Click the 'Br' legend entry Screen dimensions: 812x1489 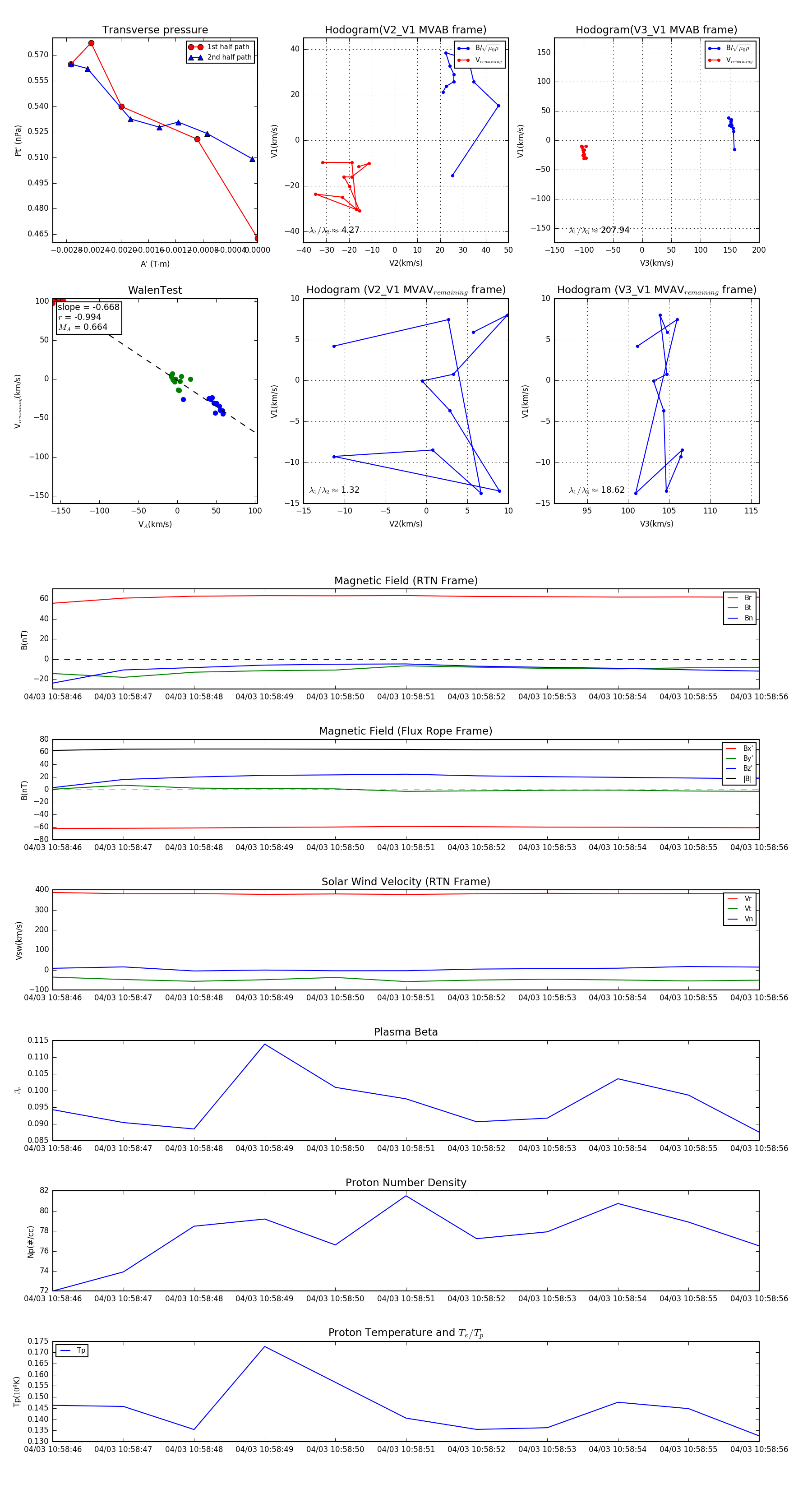tap(740, 598)
